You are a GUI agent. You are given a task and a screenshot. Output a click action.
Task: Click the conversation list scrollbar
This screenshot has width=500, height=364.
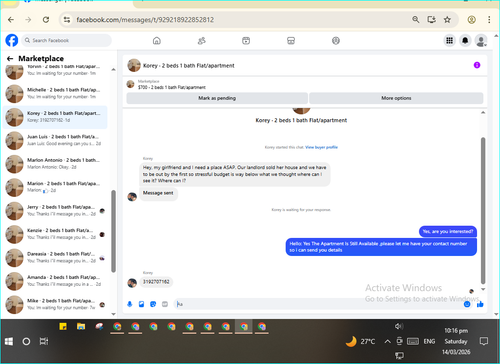113,231
